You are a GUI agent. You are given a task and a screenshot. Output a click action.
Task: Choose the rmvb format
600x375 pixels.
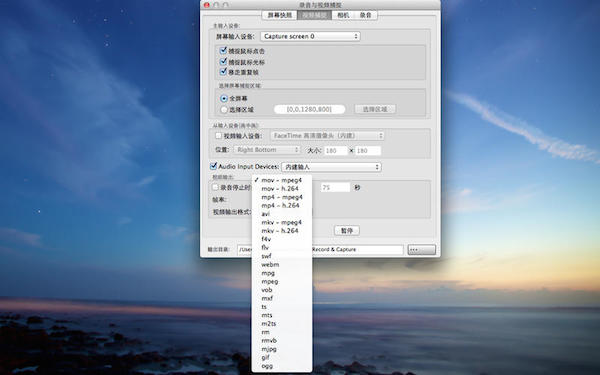[x=282, y=340]
